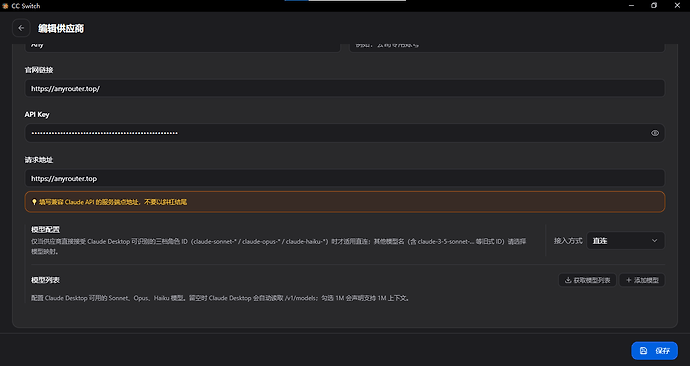Click the 请求地址 label
Image resolution: width=690 pixels, height=366 pixels.
point(39,160)
